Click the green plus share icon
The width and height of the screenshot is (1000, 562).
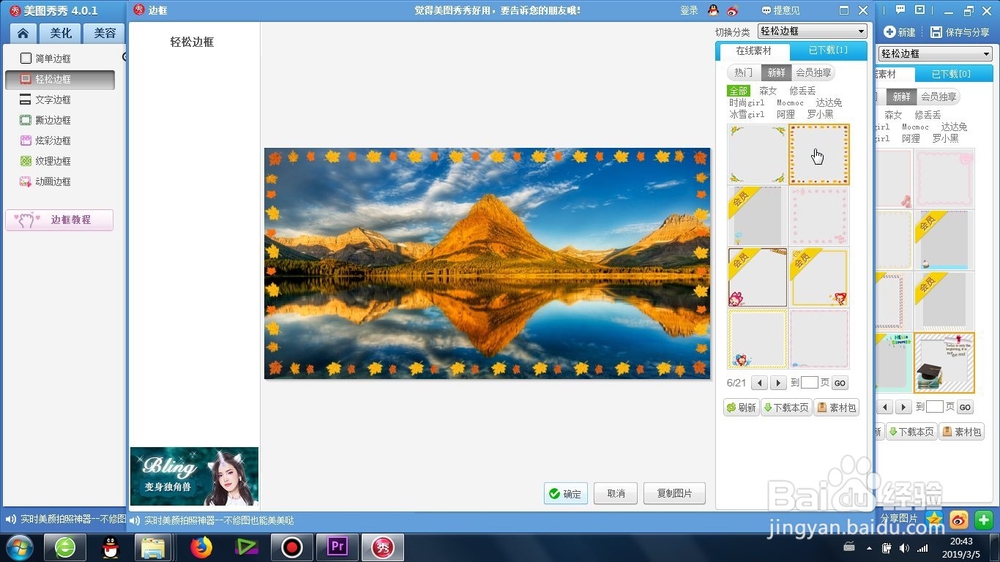point(983,520)
